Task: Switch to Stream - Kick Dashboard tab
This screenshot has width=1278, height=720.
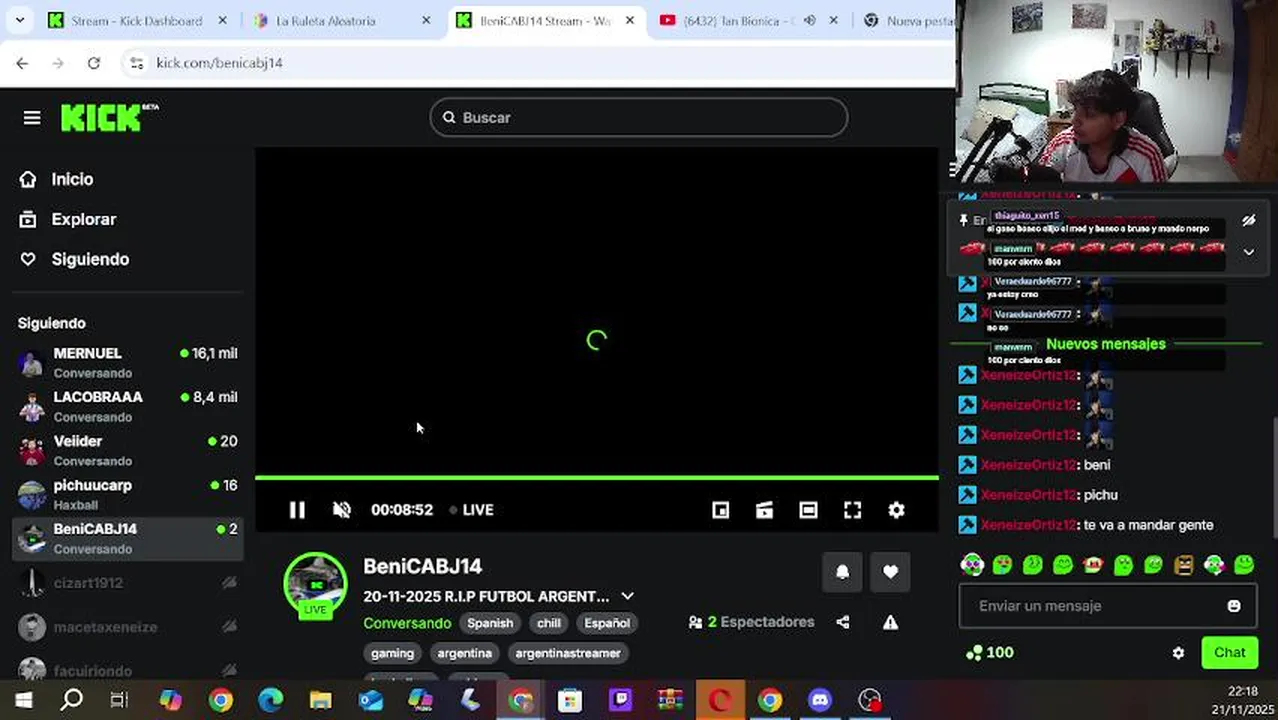Action: pos(137,20)
